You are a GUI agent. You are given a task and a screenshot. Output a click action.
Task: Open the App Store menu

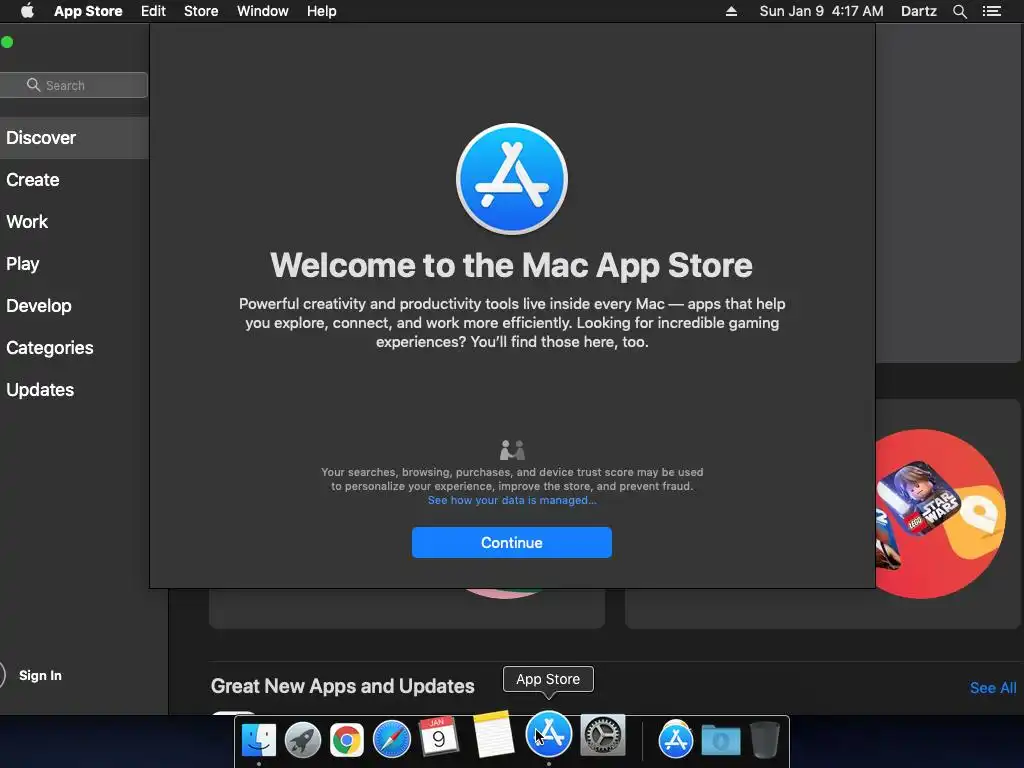[88, 11]
